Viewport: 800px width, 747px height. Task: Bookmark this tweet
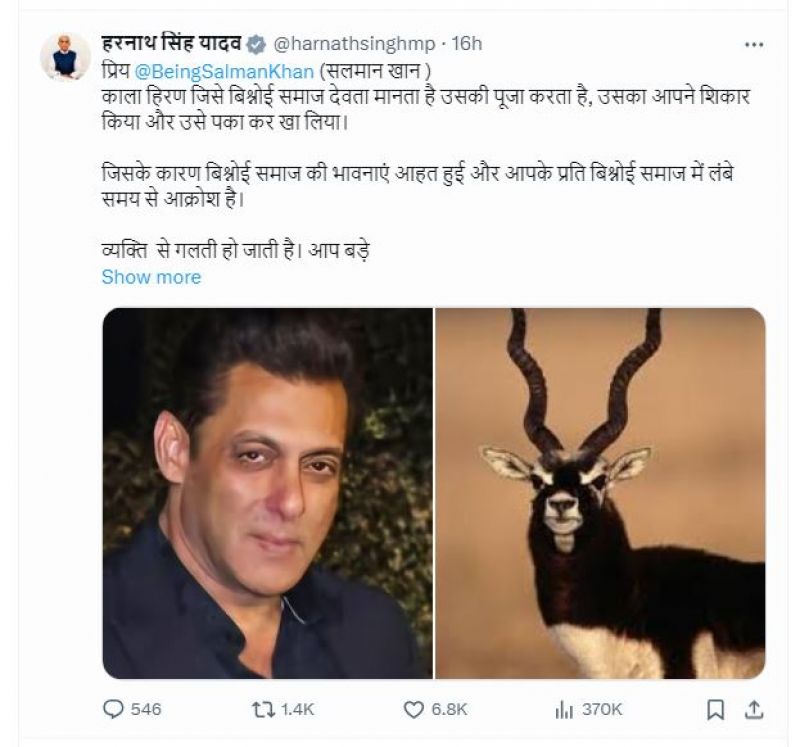click(716, 709)
